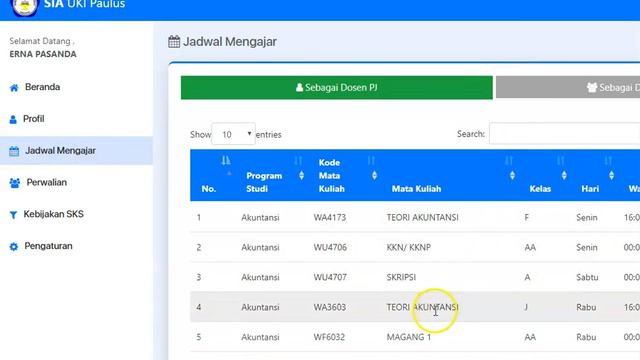
Task: Click the Perwalian group icon
Action: pos(15,183)
